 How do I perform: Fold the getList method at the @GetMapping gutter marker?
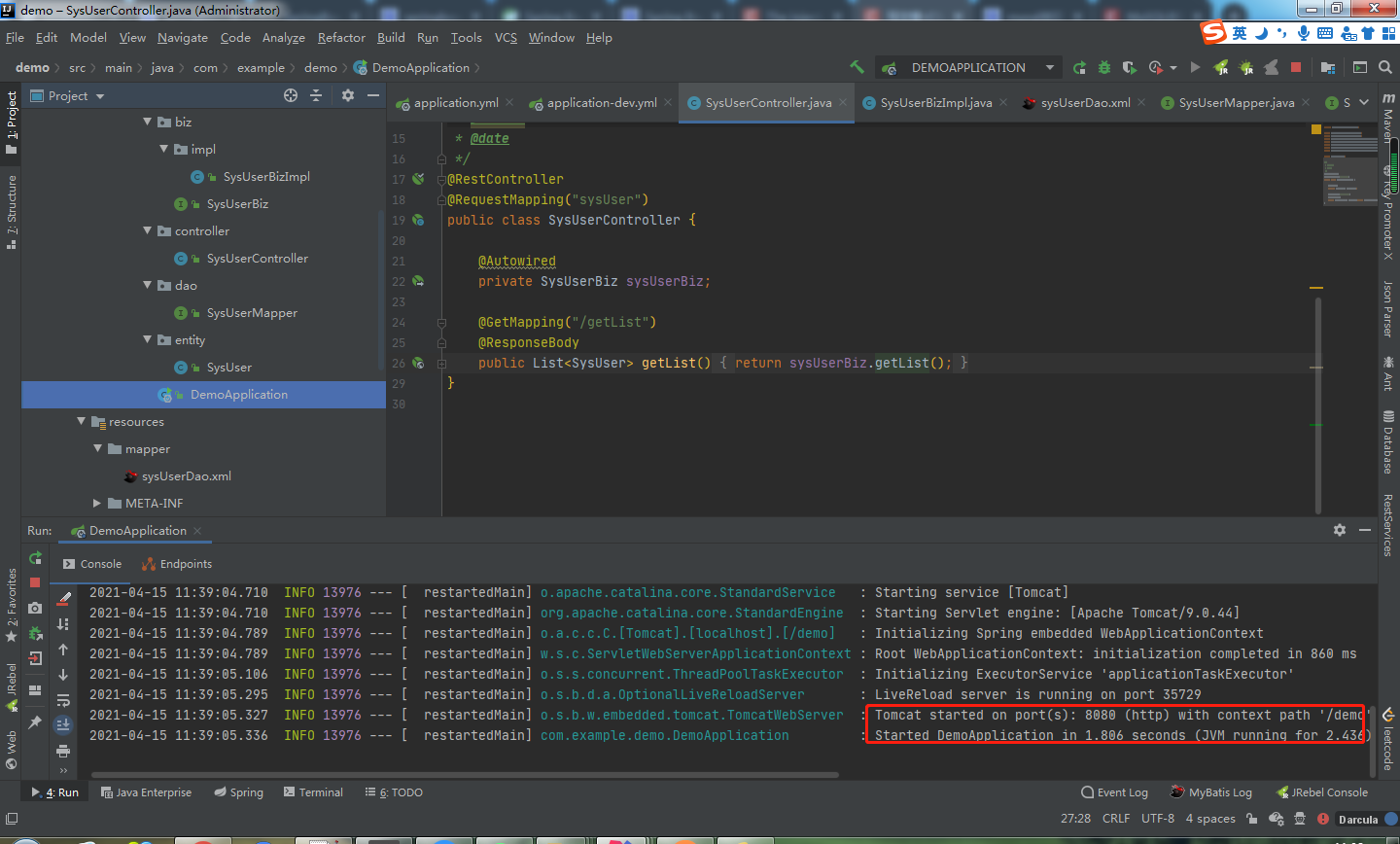tap(441, 322)
